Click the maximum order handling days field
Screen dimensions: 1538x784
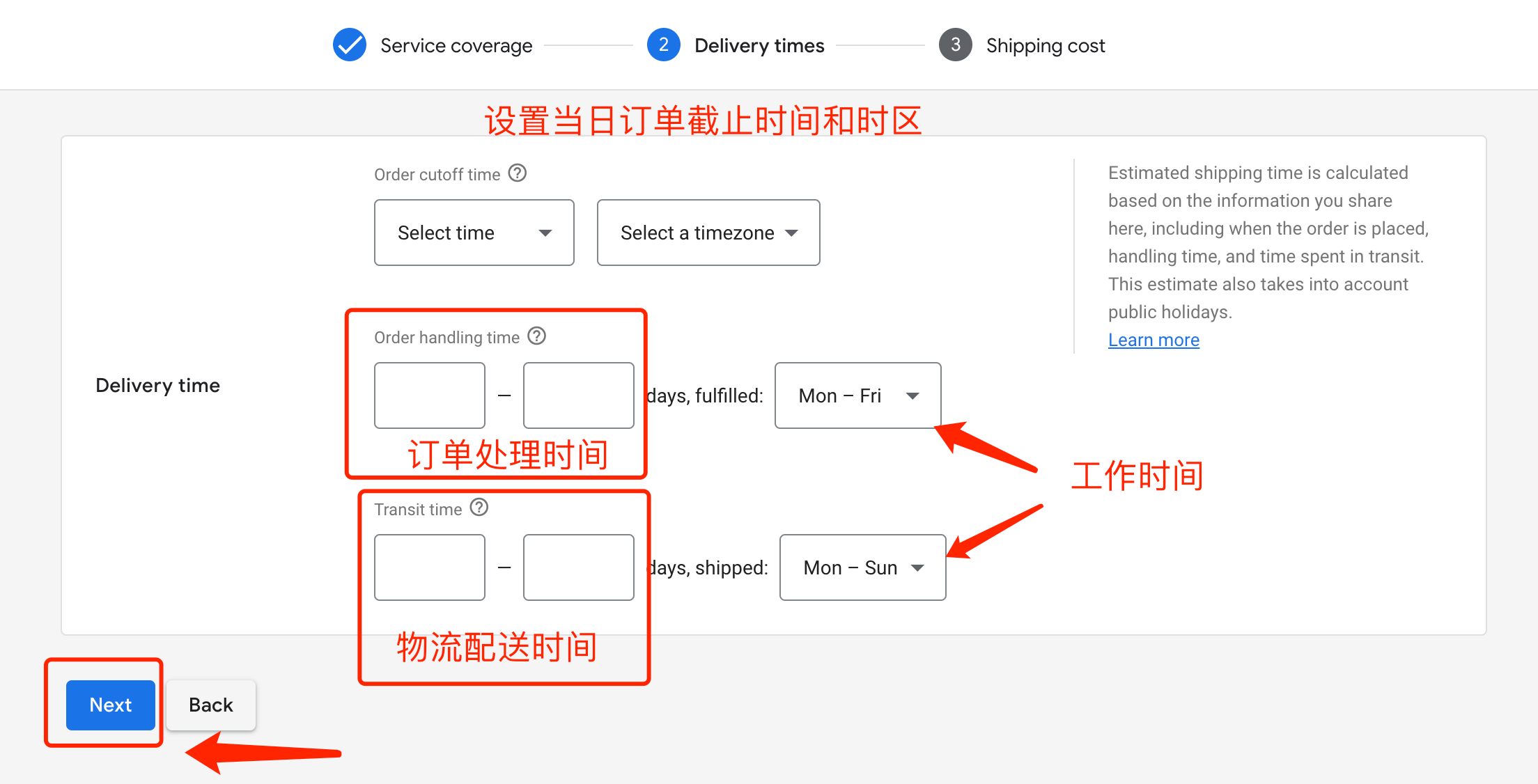pyautogui.click(x=578, y=395)
